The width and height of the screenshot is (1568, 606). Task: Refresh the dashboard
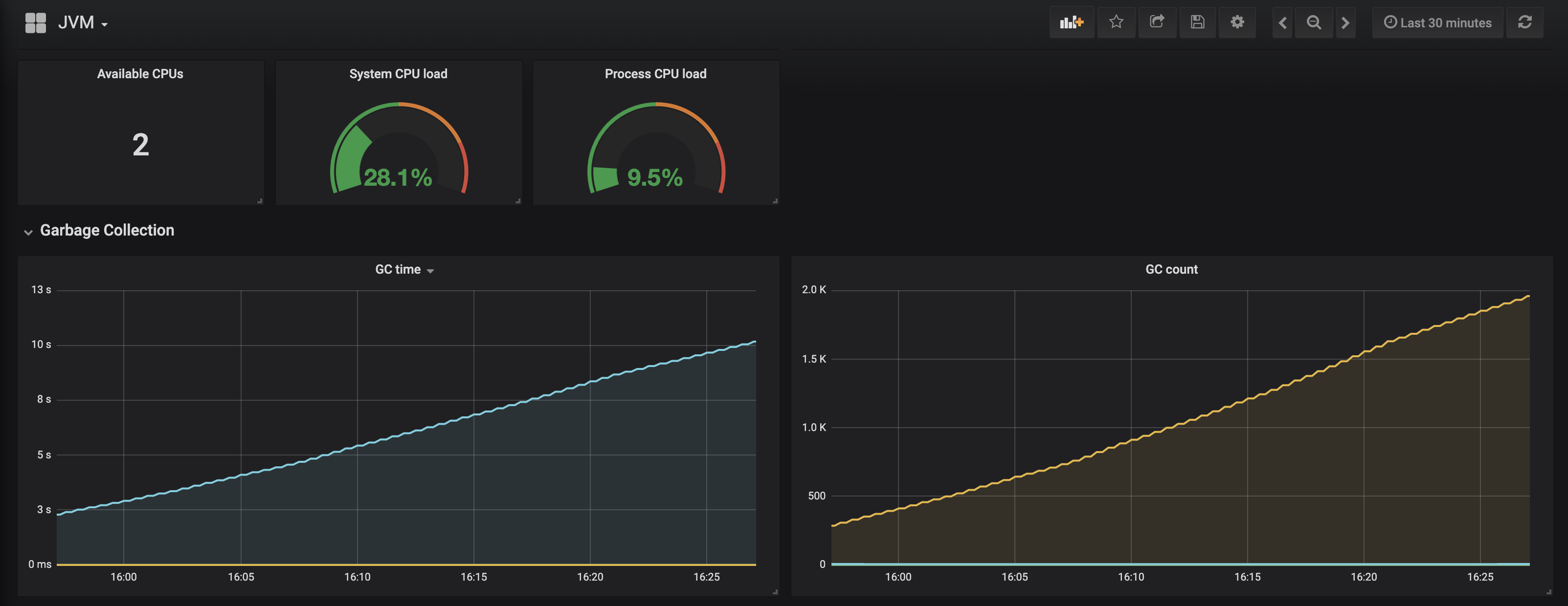[1524, 22]
